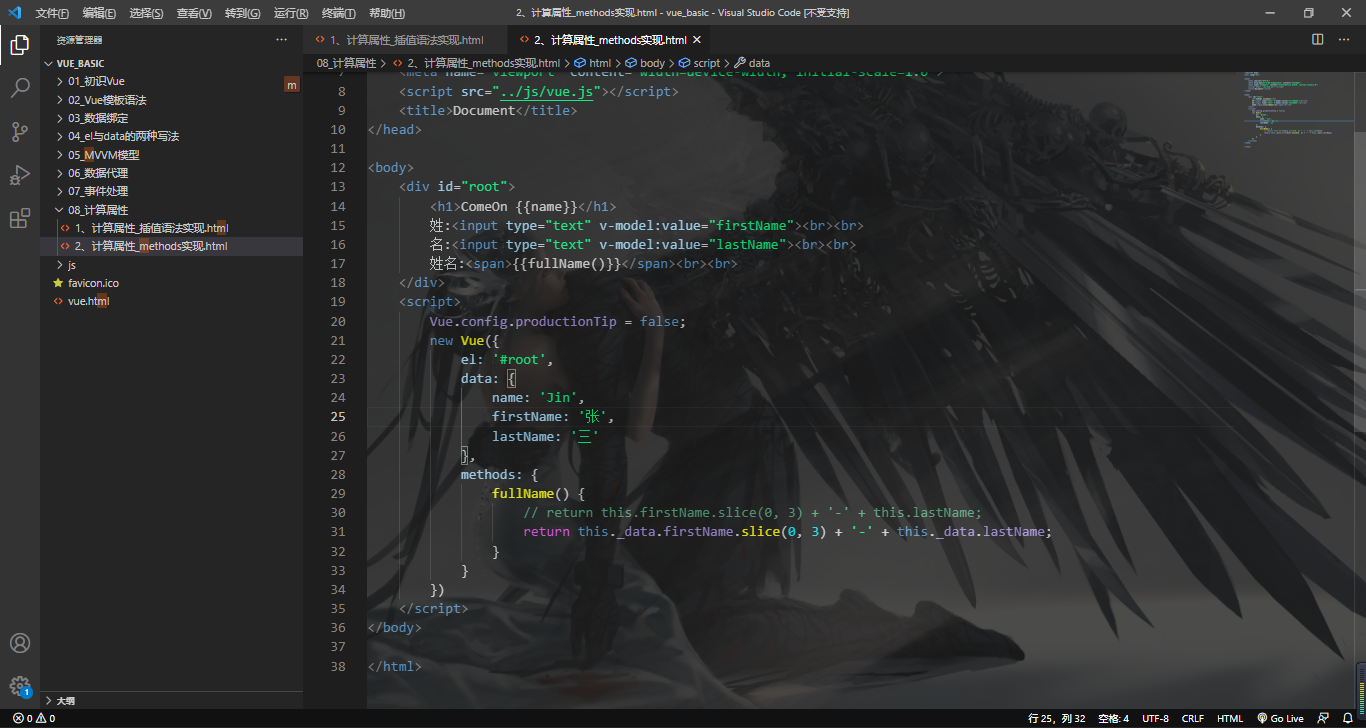Click breadcrumb file 2、计算属性_methods实现.html

pos(483,63)
